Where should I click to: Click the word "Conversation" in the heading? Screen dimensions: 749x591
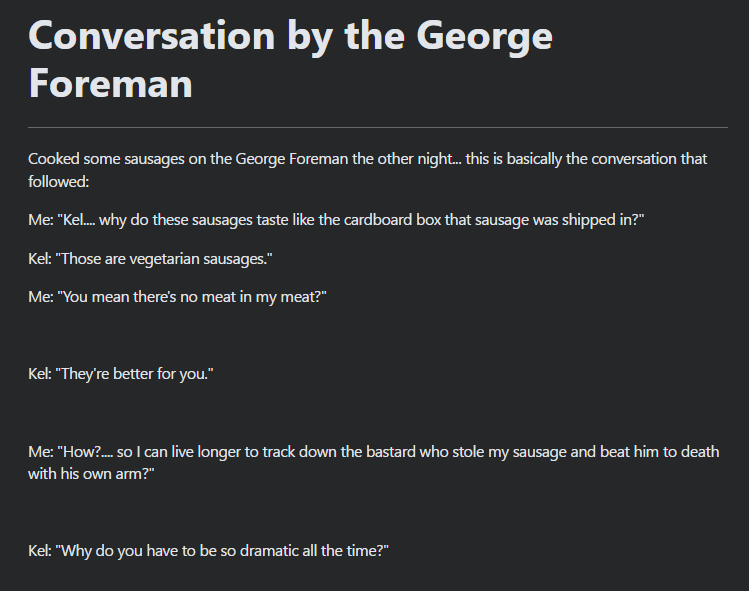[152, 36]
